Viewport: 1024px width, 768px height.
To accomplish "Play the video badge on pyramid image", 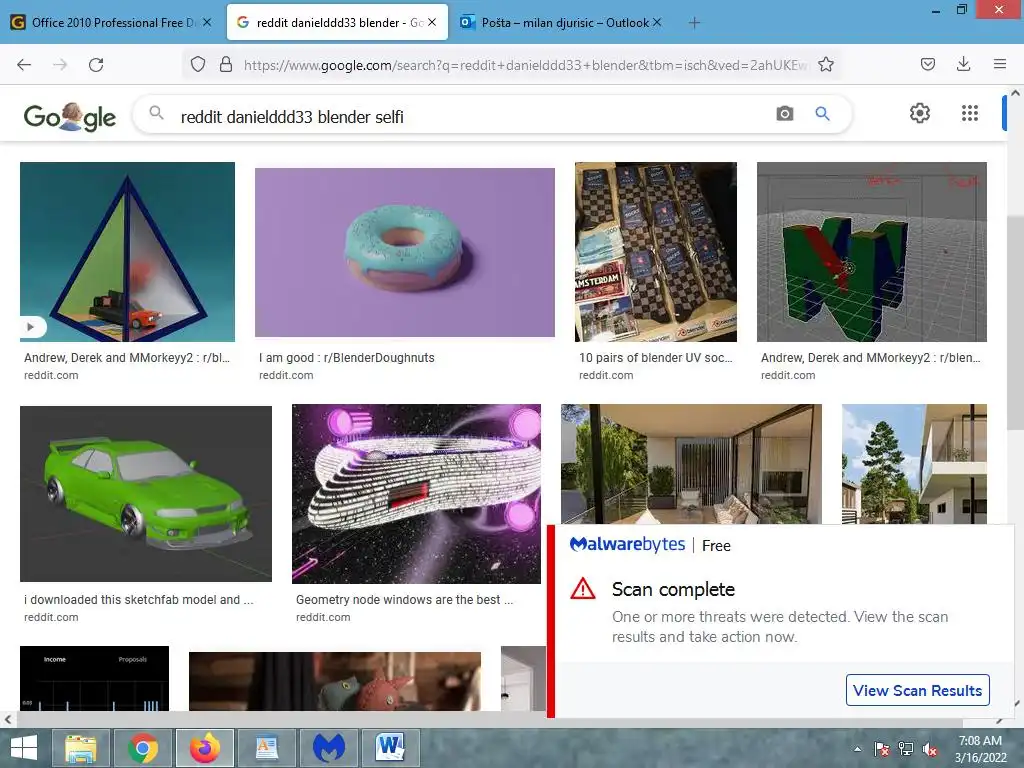I will (x=33, y=327).
